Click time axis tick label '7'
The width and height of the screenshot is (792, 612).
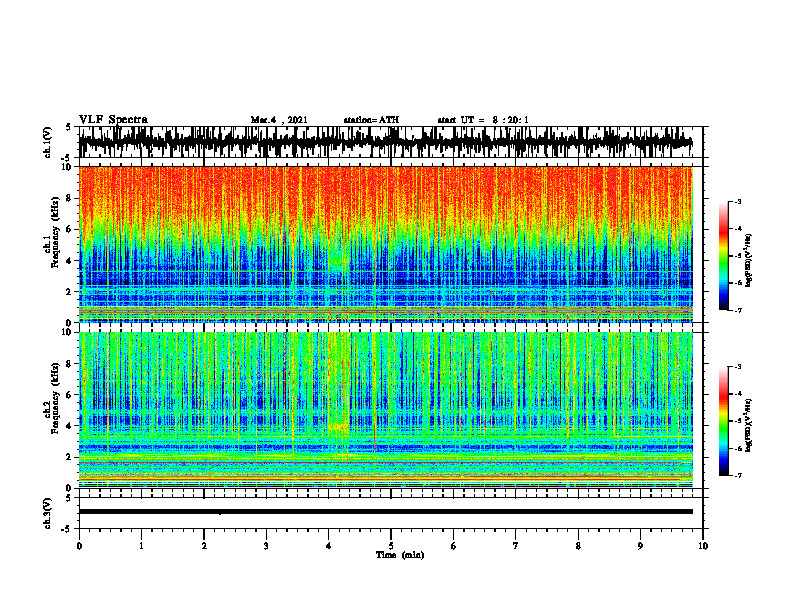point(516,546)
